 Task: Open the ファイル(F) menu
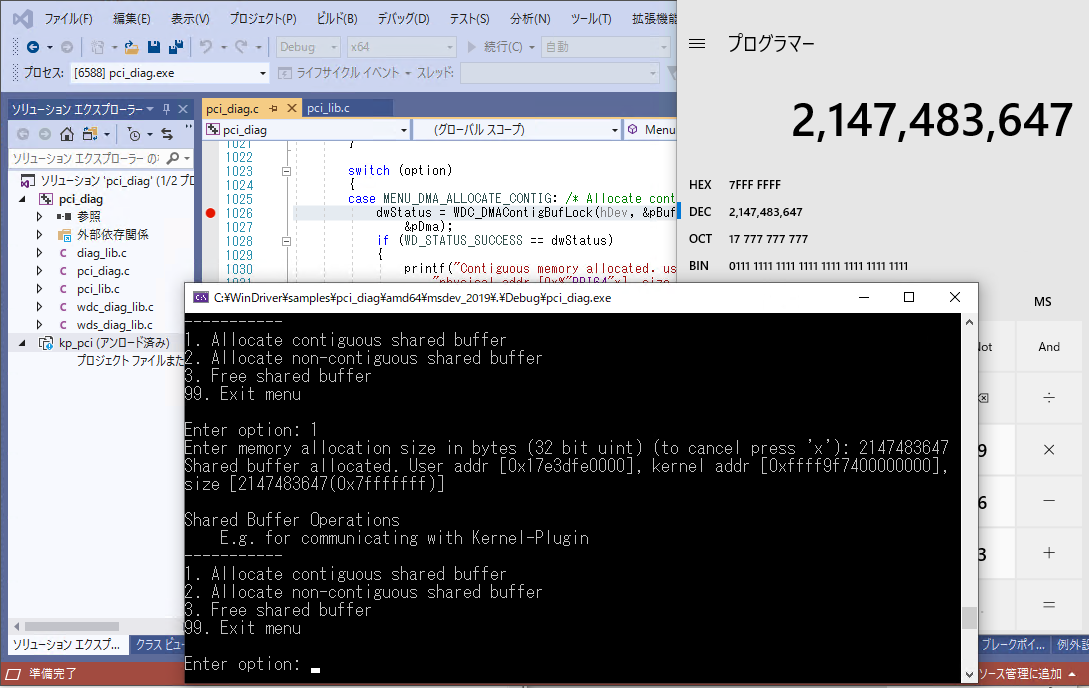coord(68,19)
